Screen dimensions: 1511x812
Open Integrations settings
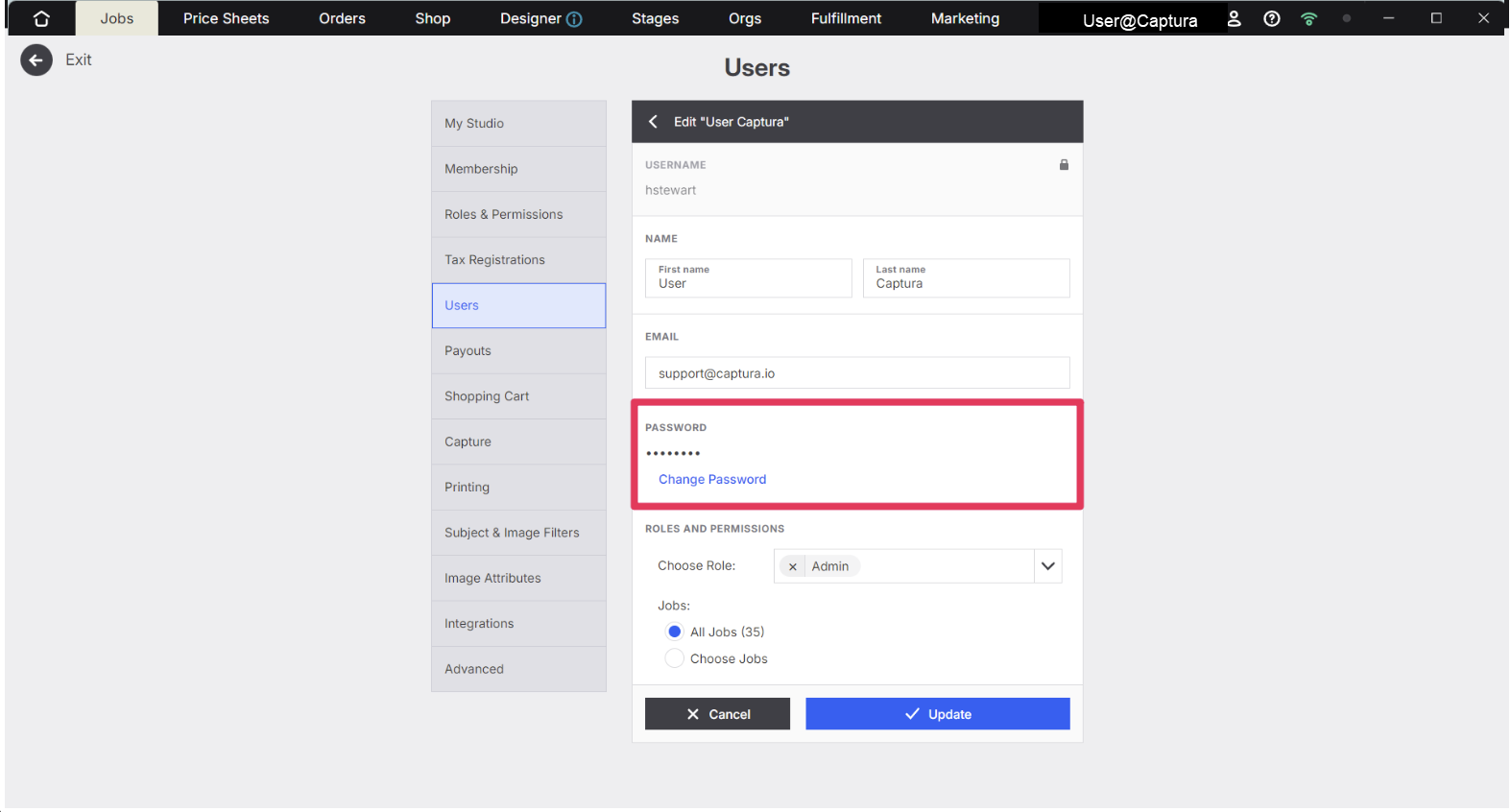point(518,624)
